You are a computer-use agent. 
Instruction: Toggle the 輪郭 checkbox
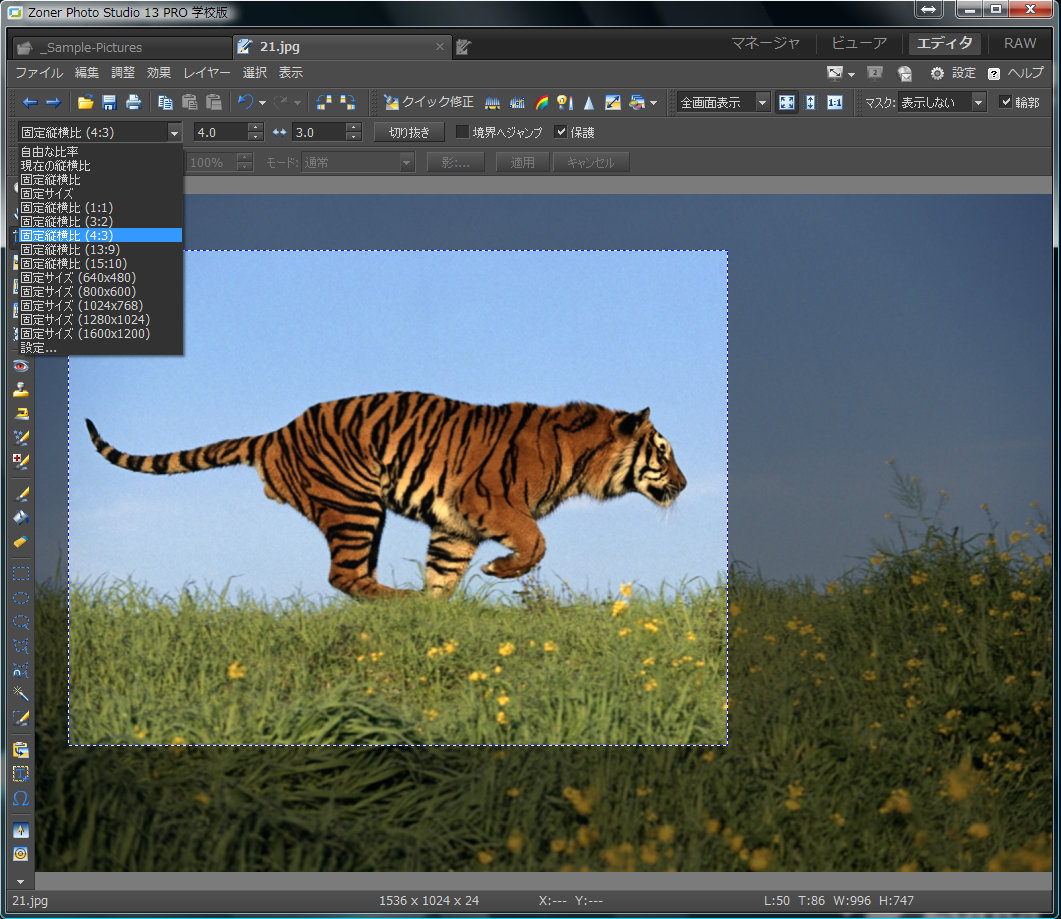click(x=1006, y=102)
